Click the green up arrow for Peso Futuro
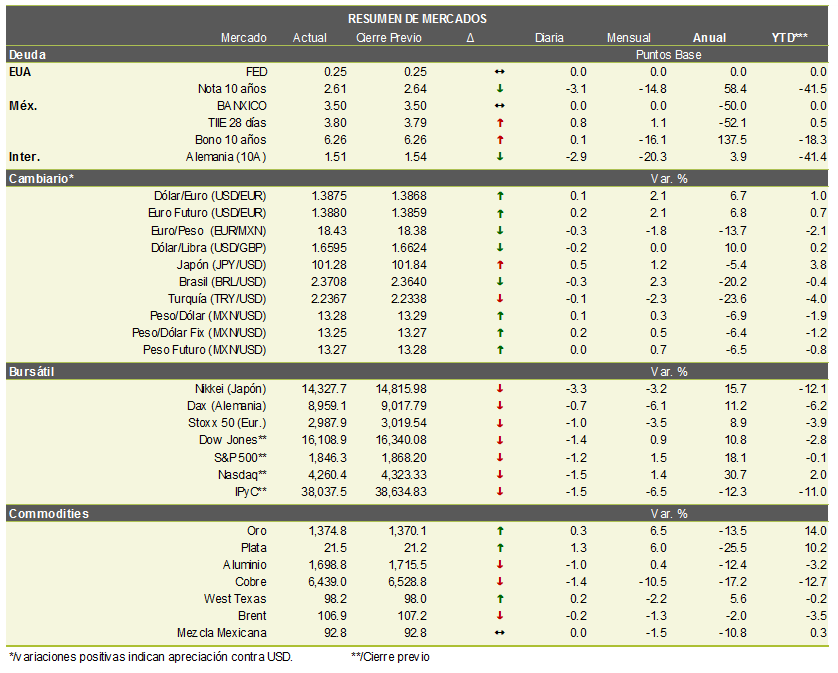 [500, 350]
